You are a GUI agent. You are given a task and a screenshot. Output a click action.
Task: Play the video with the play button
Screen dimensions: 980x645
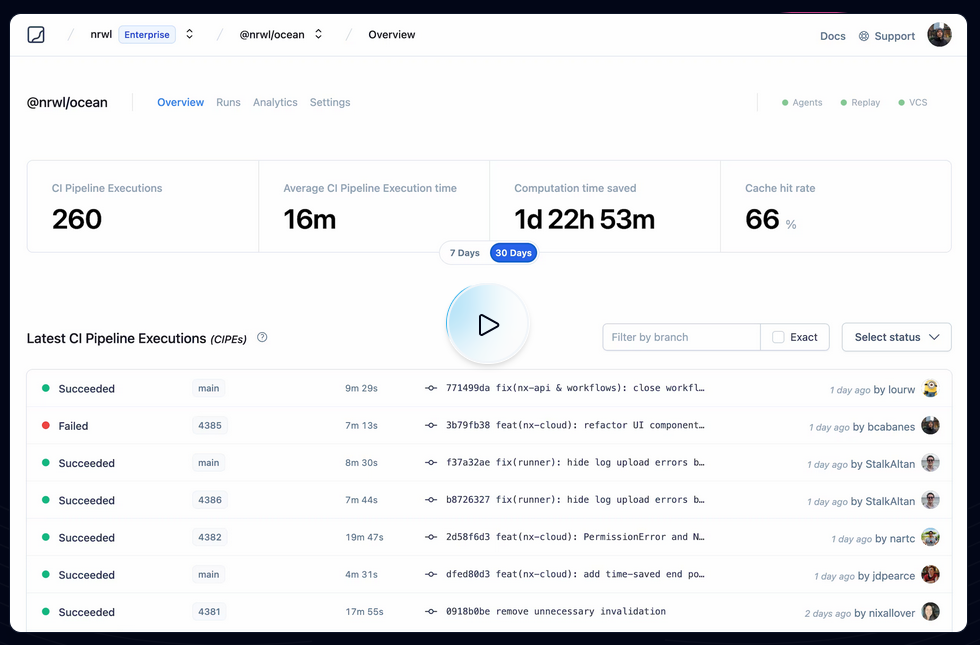click(x=488, y=324)
